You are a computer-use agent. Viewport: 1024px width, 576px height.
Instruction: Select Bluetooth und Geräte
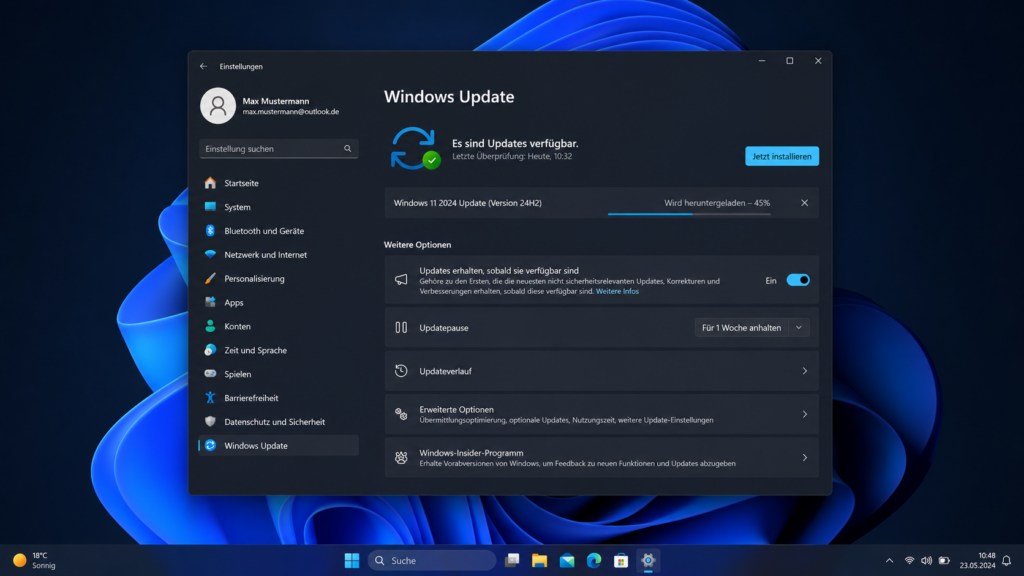[279, 231]
